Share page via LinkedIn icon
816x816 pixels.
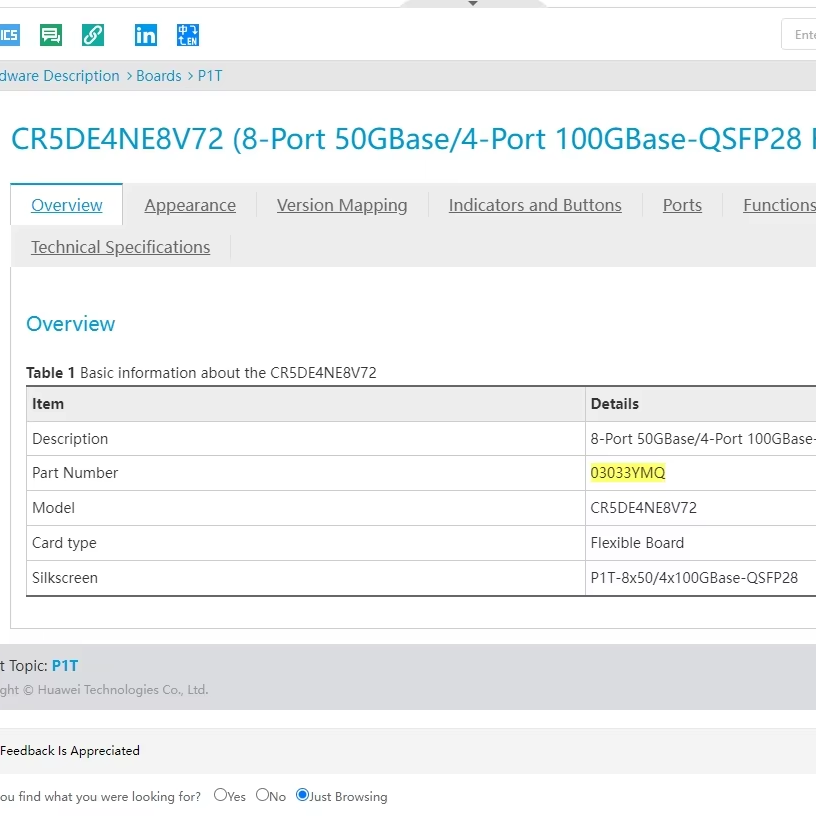146,35
